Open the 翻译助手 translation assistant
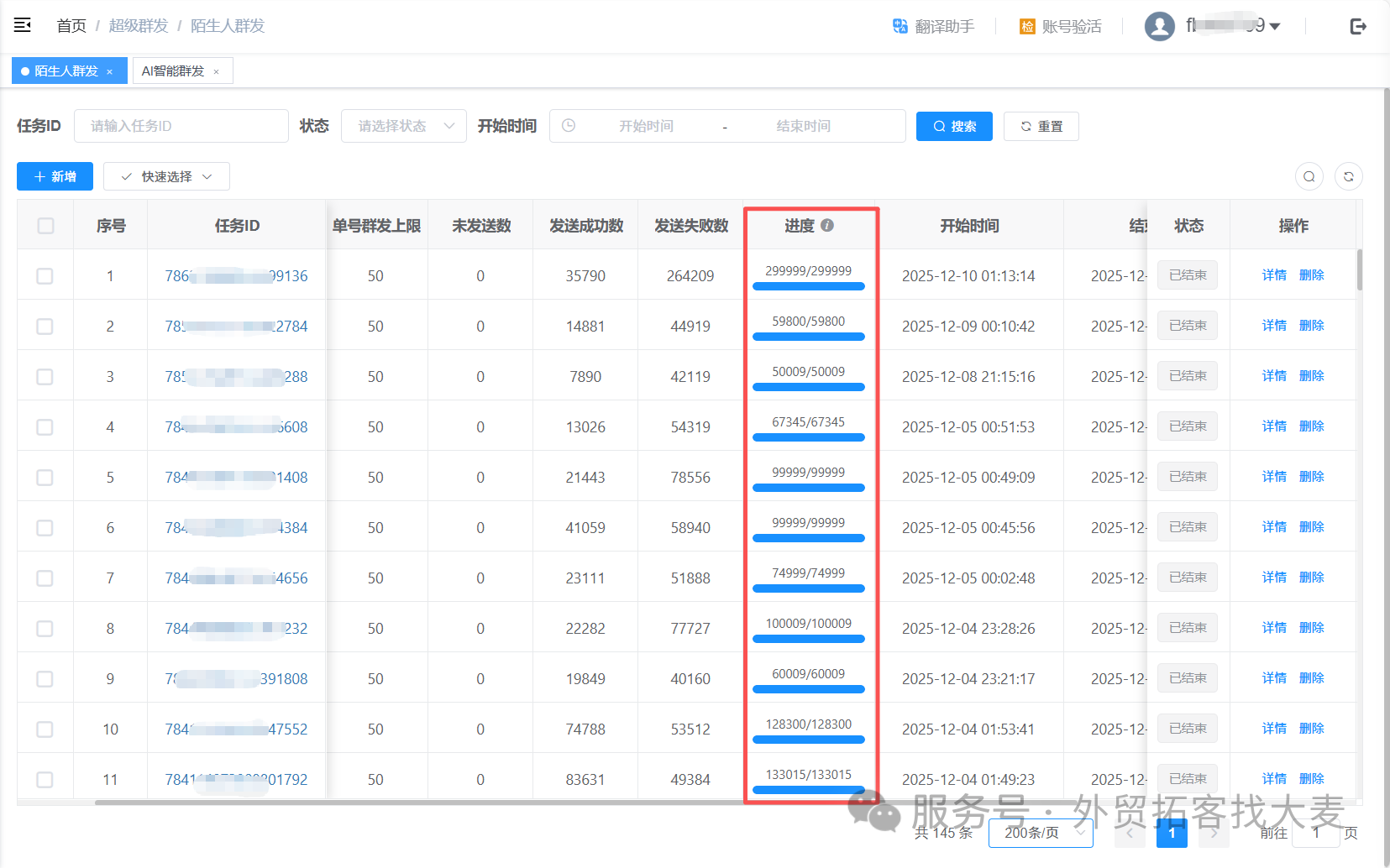The width and height of the screenshot is (1390, 868). tap(933, 26)
